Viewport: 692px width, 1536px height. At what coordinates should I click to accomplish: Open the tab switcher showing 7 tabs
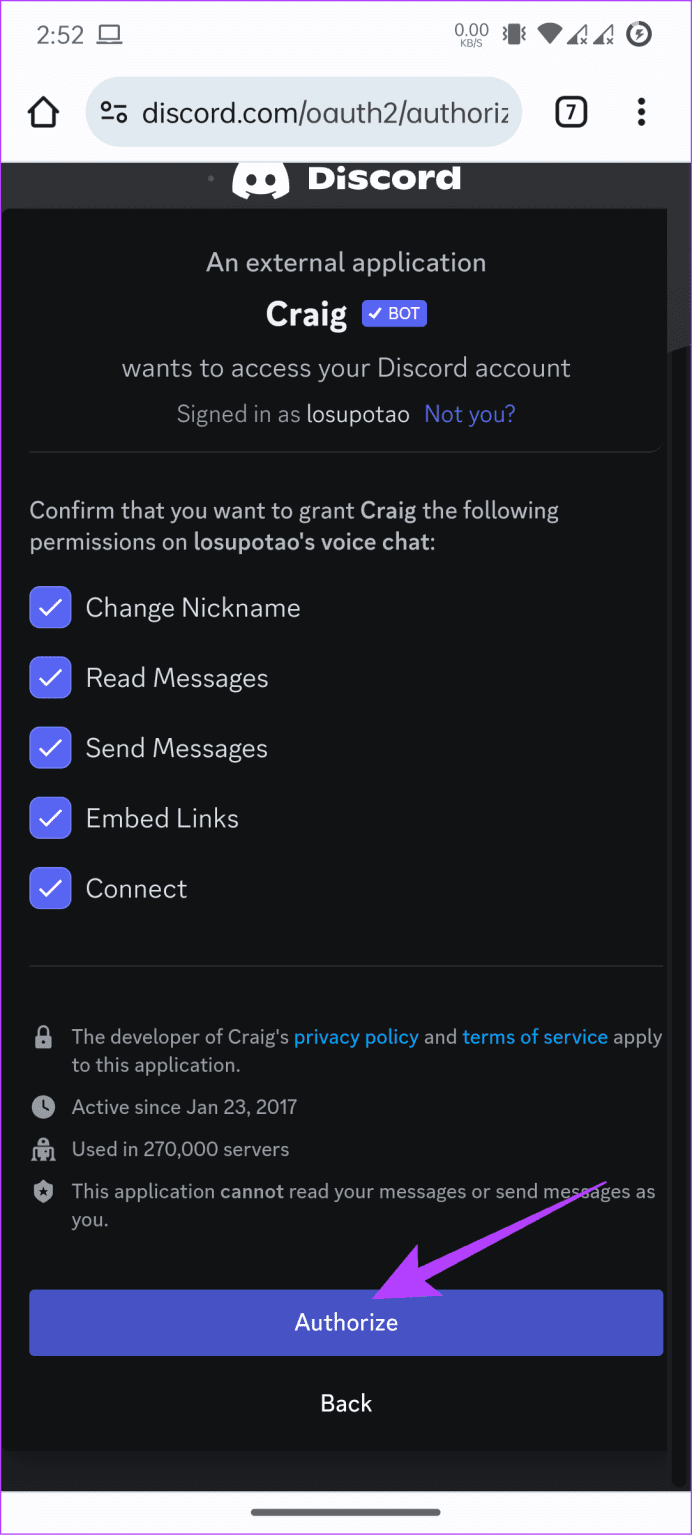(571, 112)
